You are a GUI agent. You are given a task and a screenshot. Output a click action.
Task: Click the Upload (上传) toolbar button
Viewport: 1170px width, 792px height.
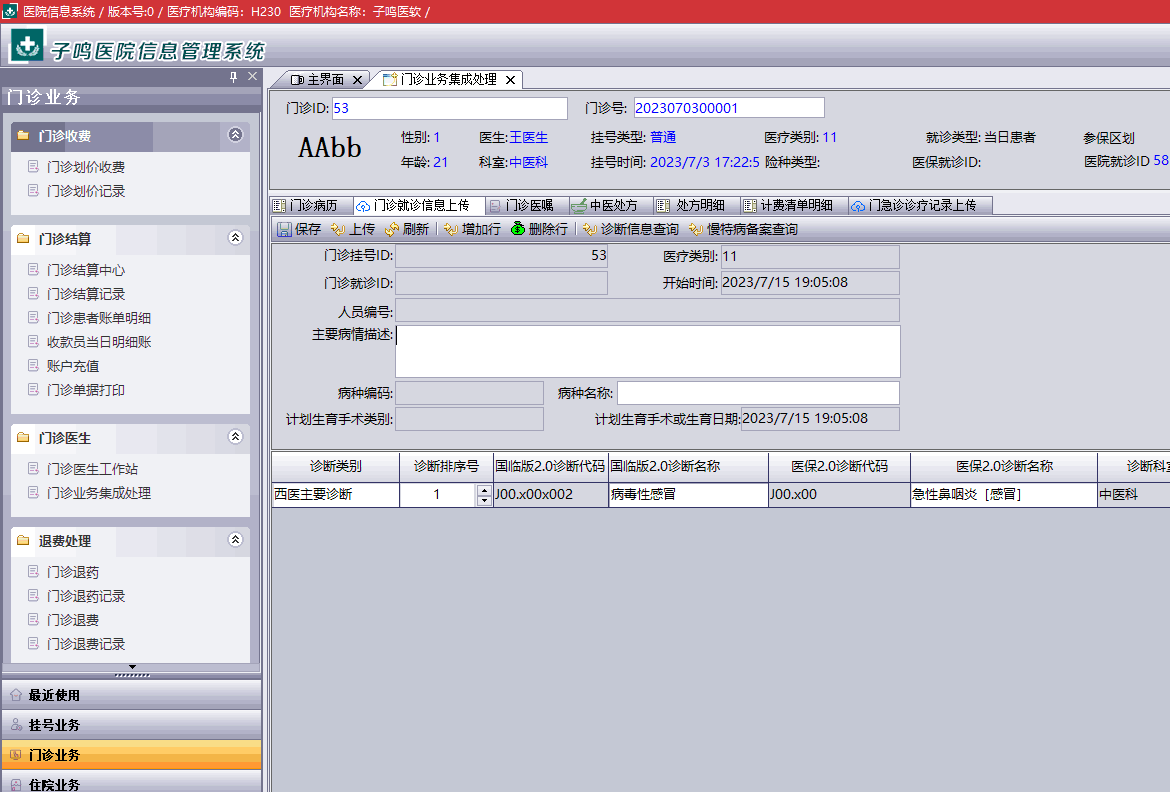[353, 229]
